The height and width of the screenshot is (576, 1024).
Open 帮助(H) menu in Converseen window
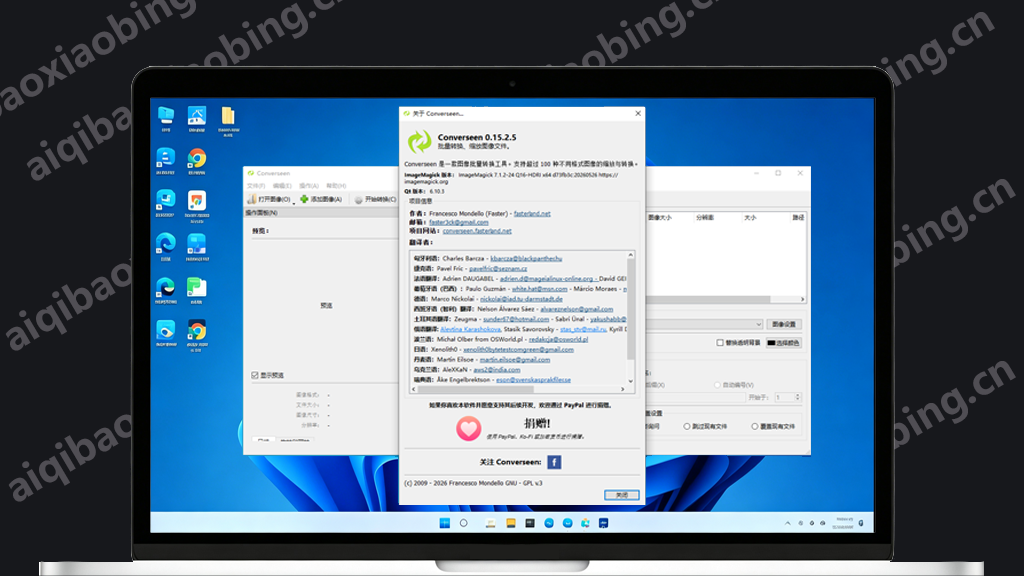coord(336,186)
